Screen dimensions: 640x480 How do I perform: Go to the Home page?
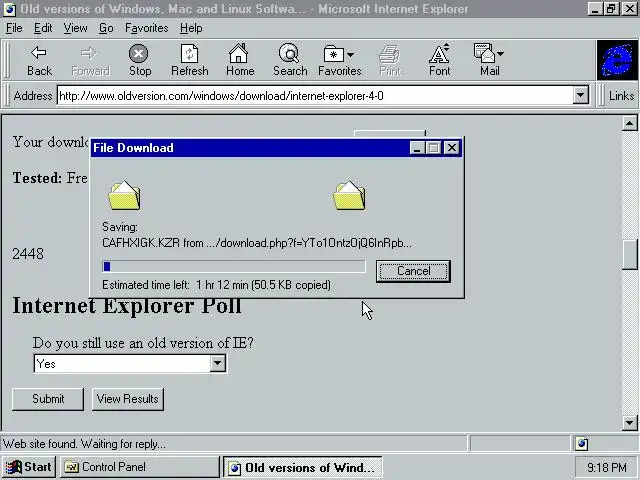(x=240, y=60)
